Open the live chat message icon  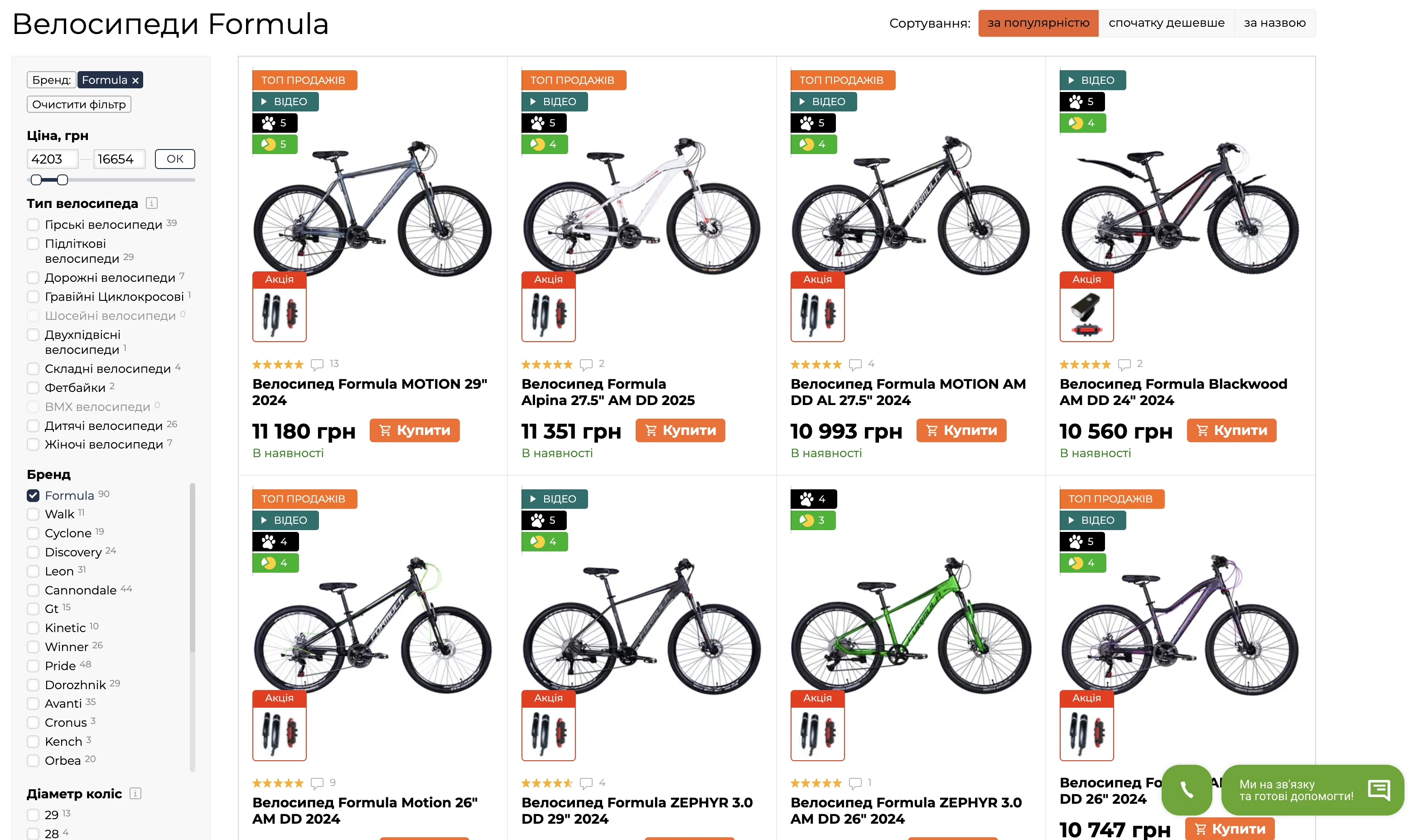tap(1379, 790)
